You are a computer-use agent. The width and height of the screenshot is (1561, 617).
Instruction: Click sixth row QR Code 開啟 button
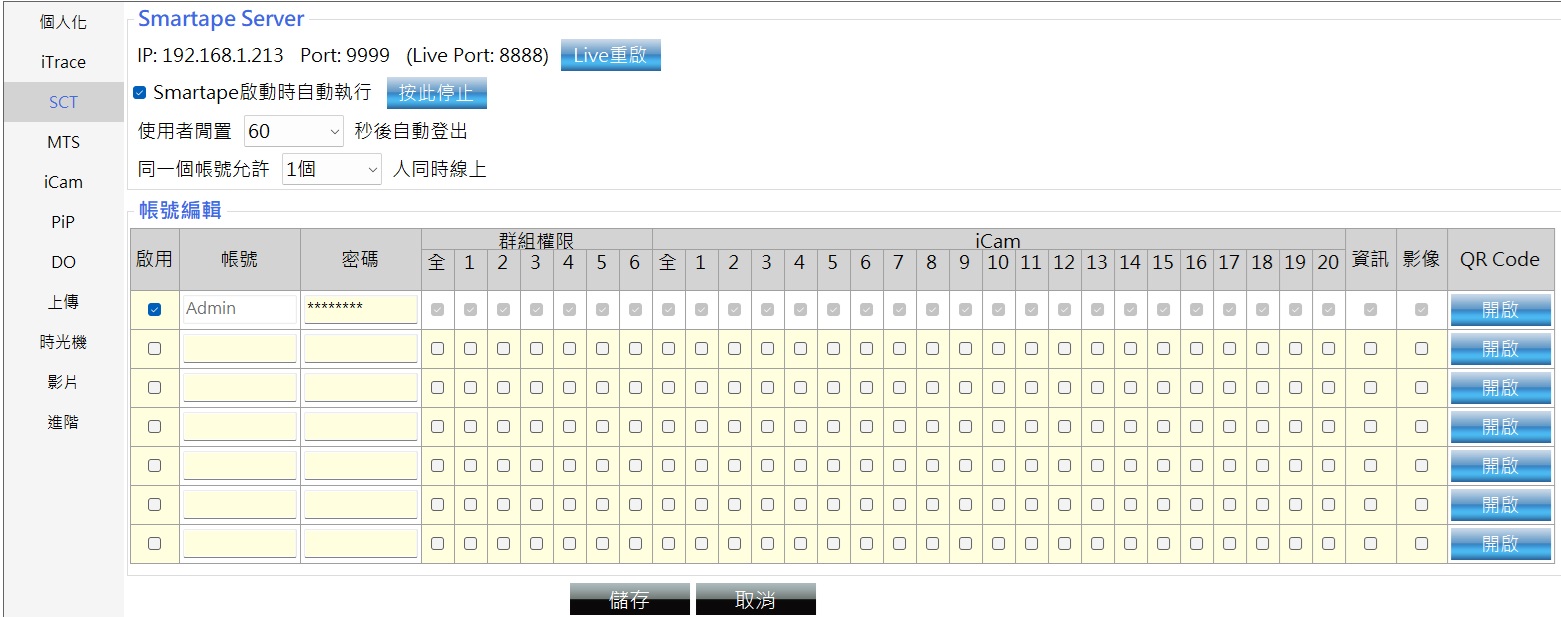click(x=1500, y=505)
